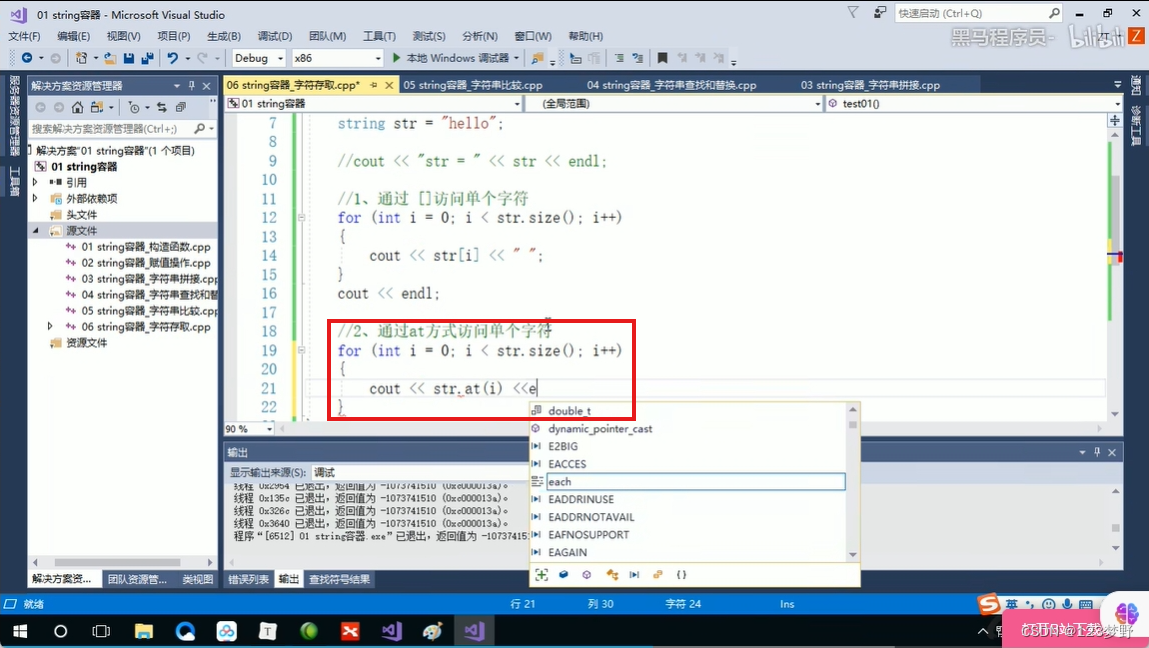Collapse the for loop at line 19
Viewport: 1149px width, 648px height.
point(301,350)
